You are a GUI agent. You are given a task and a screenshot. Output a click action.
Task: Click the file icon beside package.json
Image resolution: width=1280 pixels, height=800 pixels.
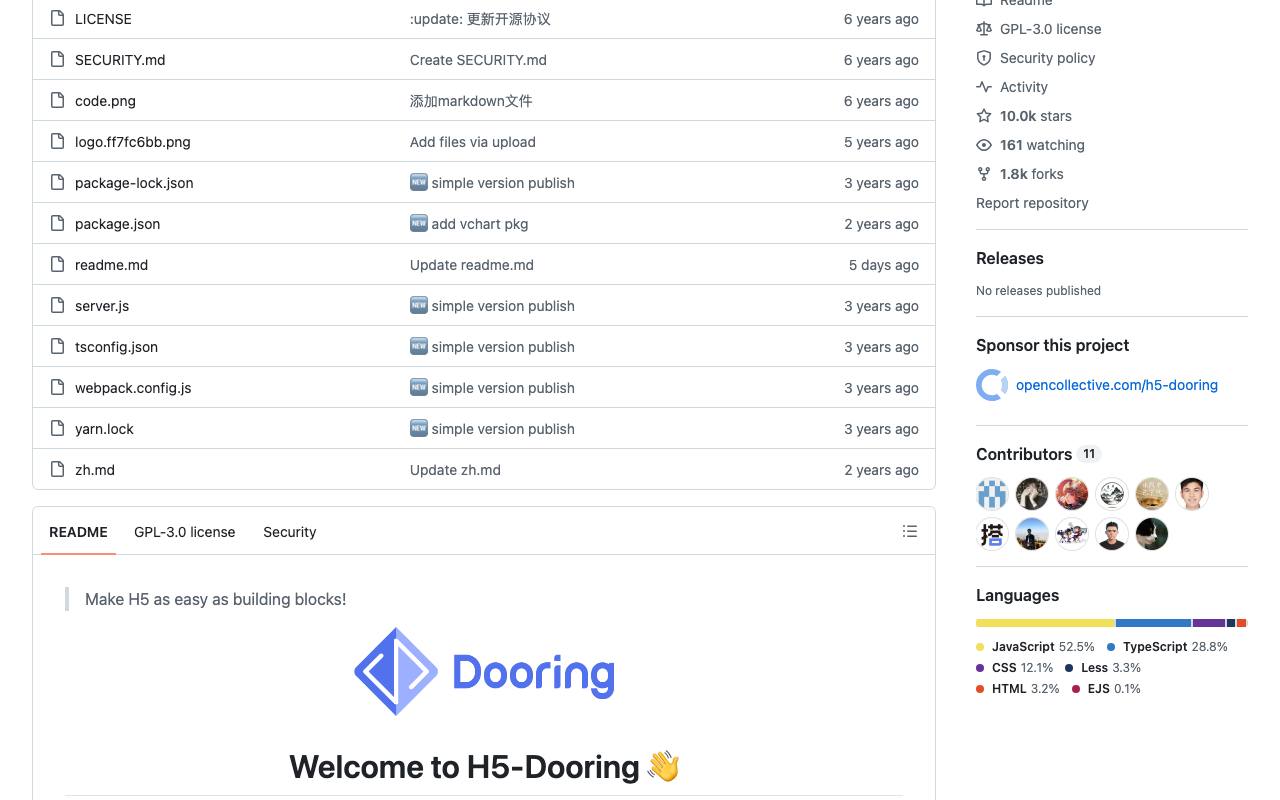pos(57,224)
